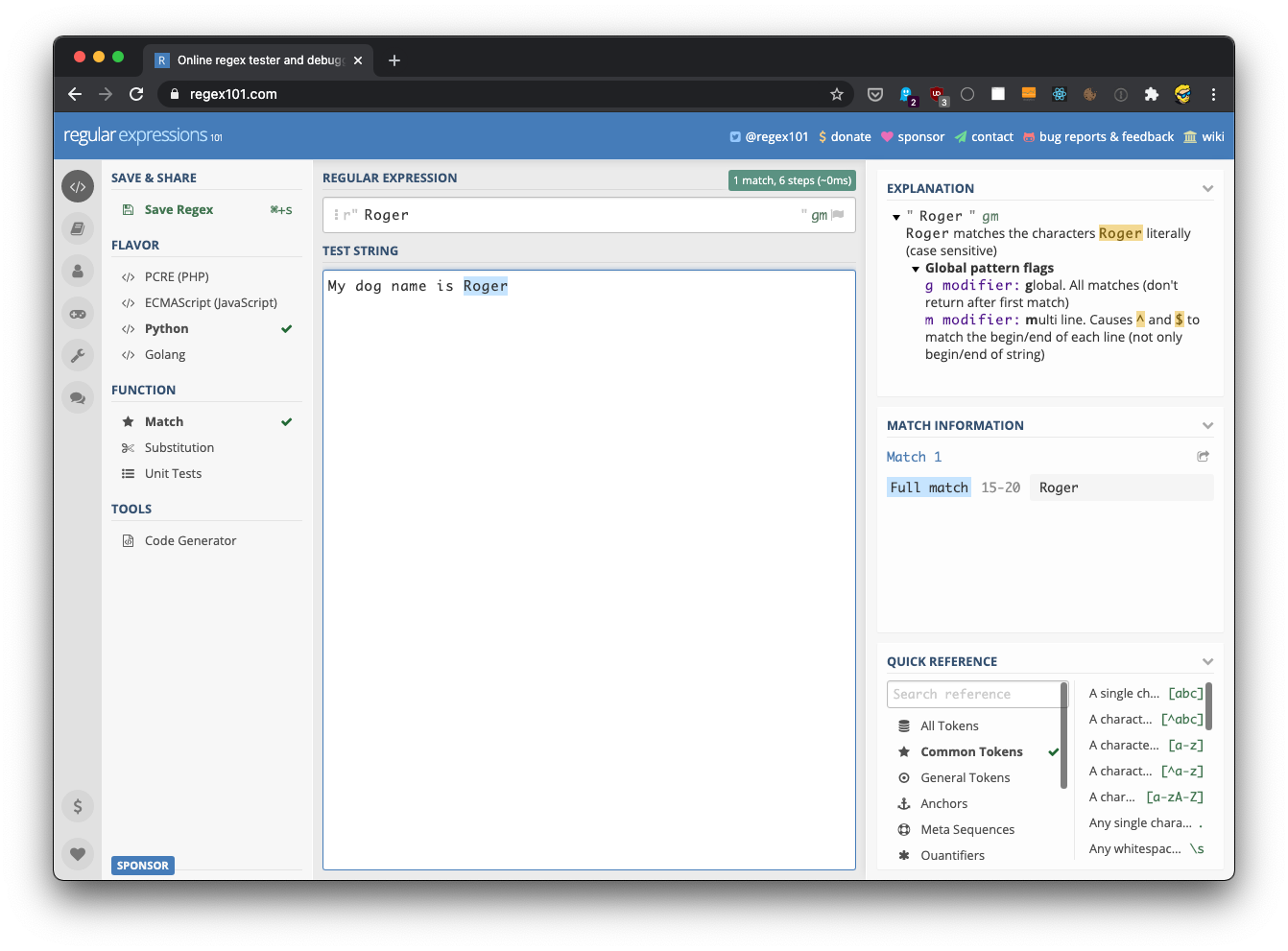Click the regex editor code icon in sidebar
This screenshot has height=951, width=1288.
click(78, 186)
